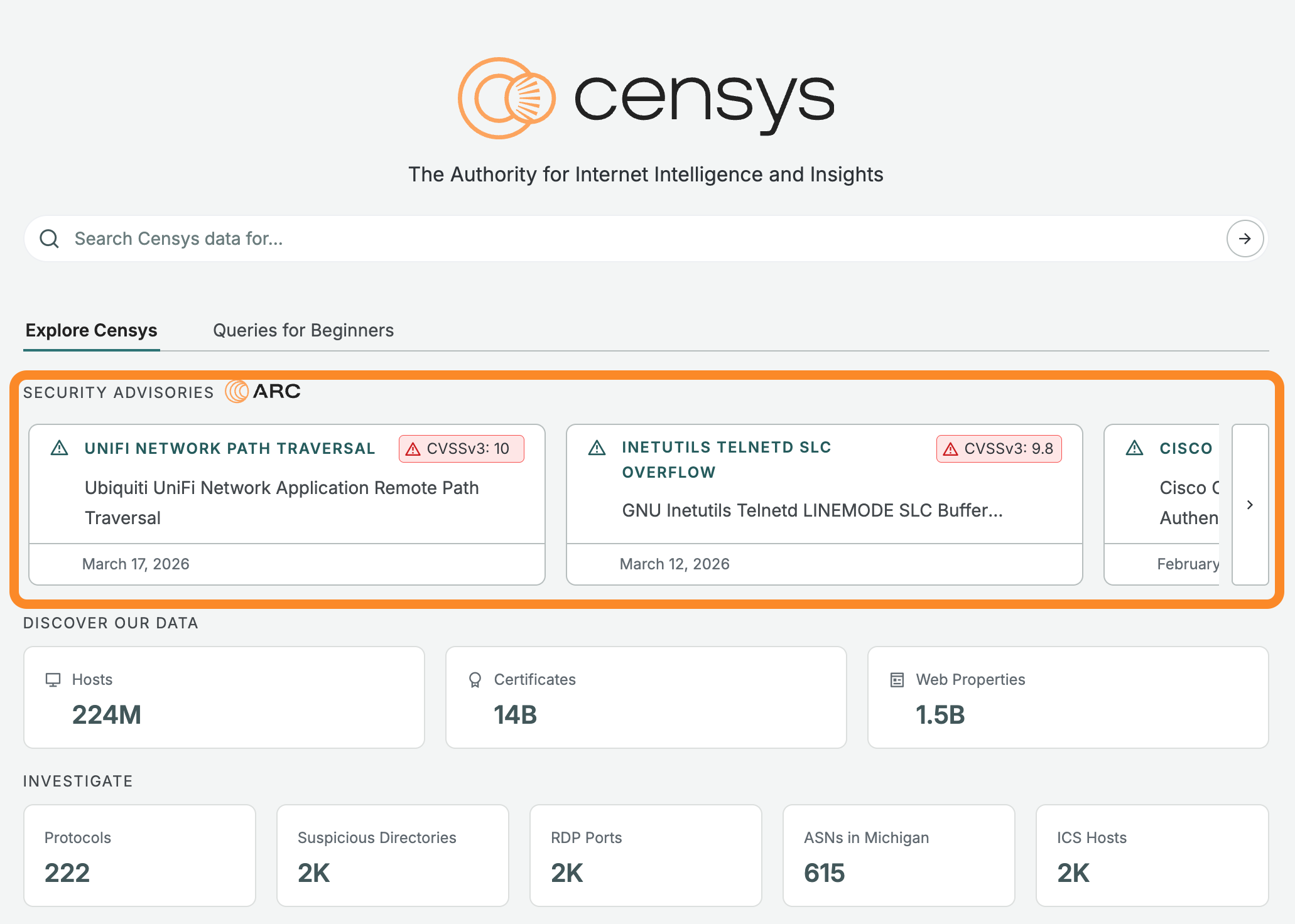Open the UniFi Network Path Traversal advisory
The height and width of the screenshot is (924, 1295).
[230, 449]
